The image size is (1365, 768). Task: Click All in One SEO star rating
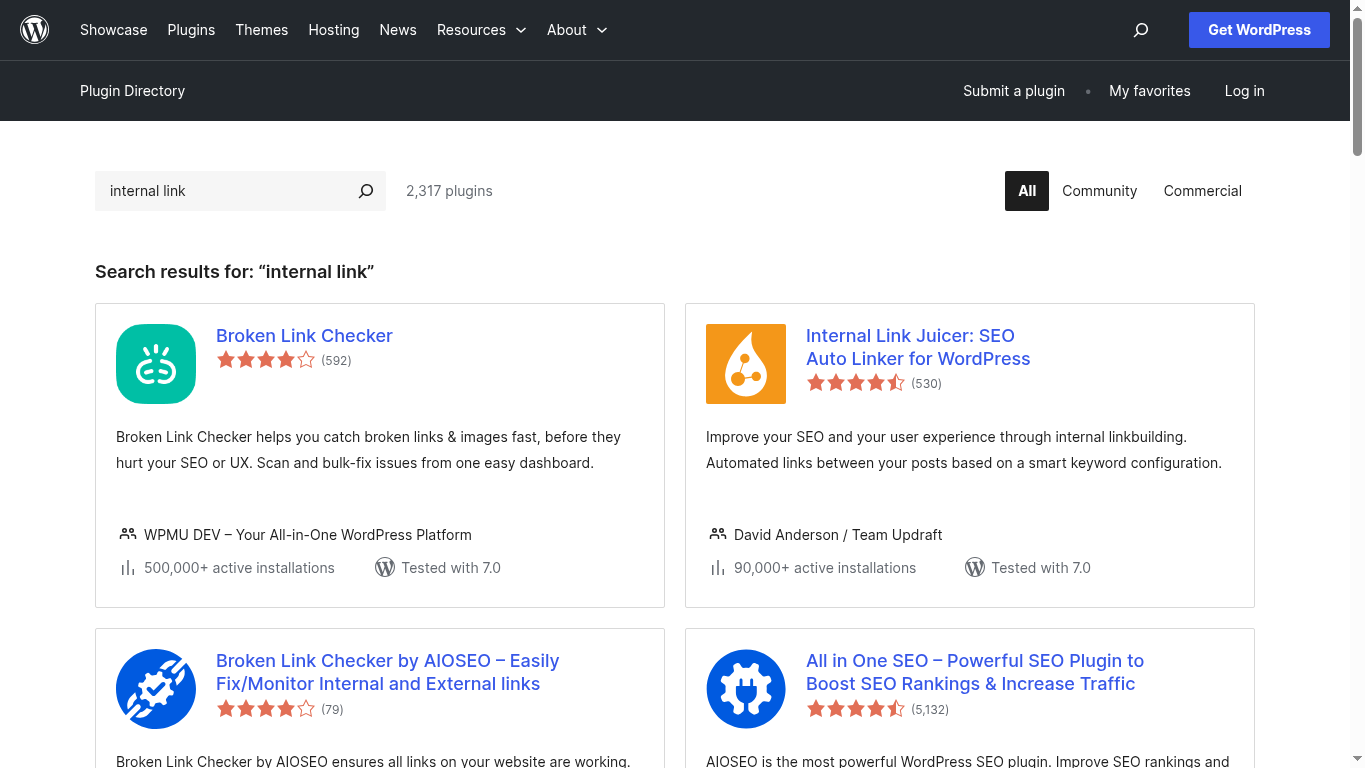[856, 709]
